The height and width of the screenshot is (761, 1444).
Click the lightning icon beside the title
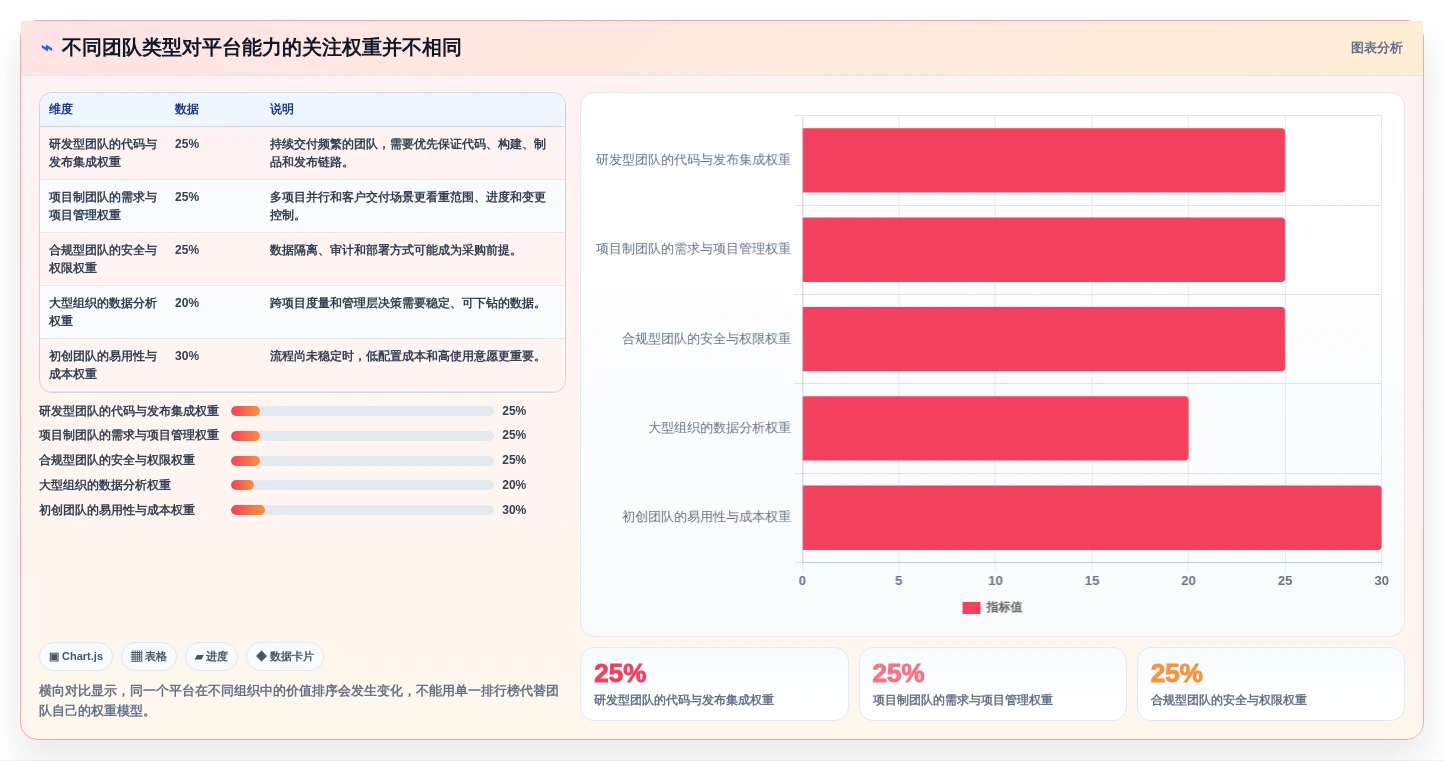tap(47, 48)
